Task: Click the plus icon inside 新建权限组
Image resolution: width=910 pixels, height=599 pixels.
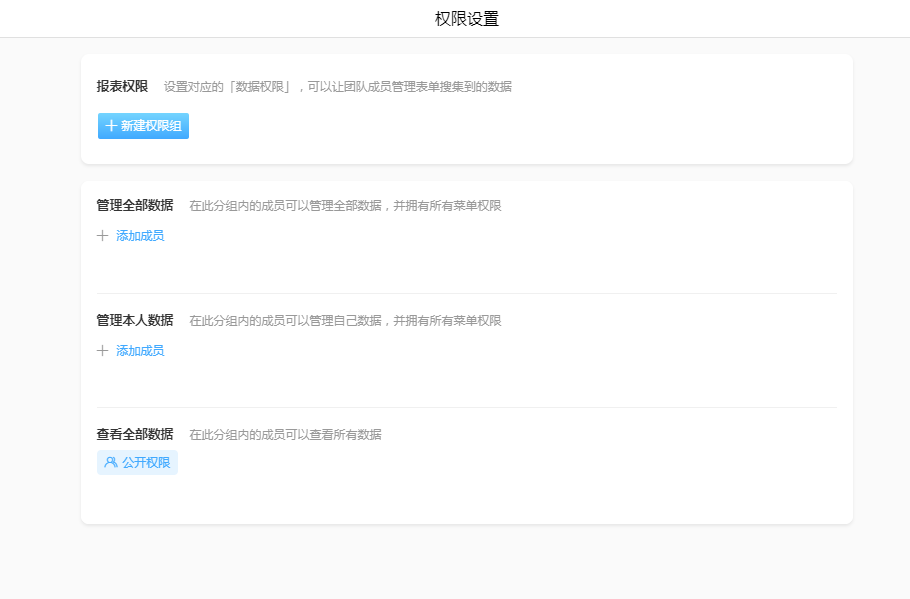Action: click(x=110, y=126)
